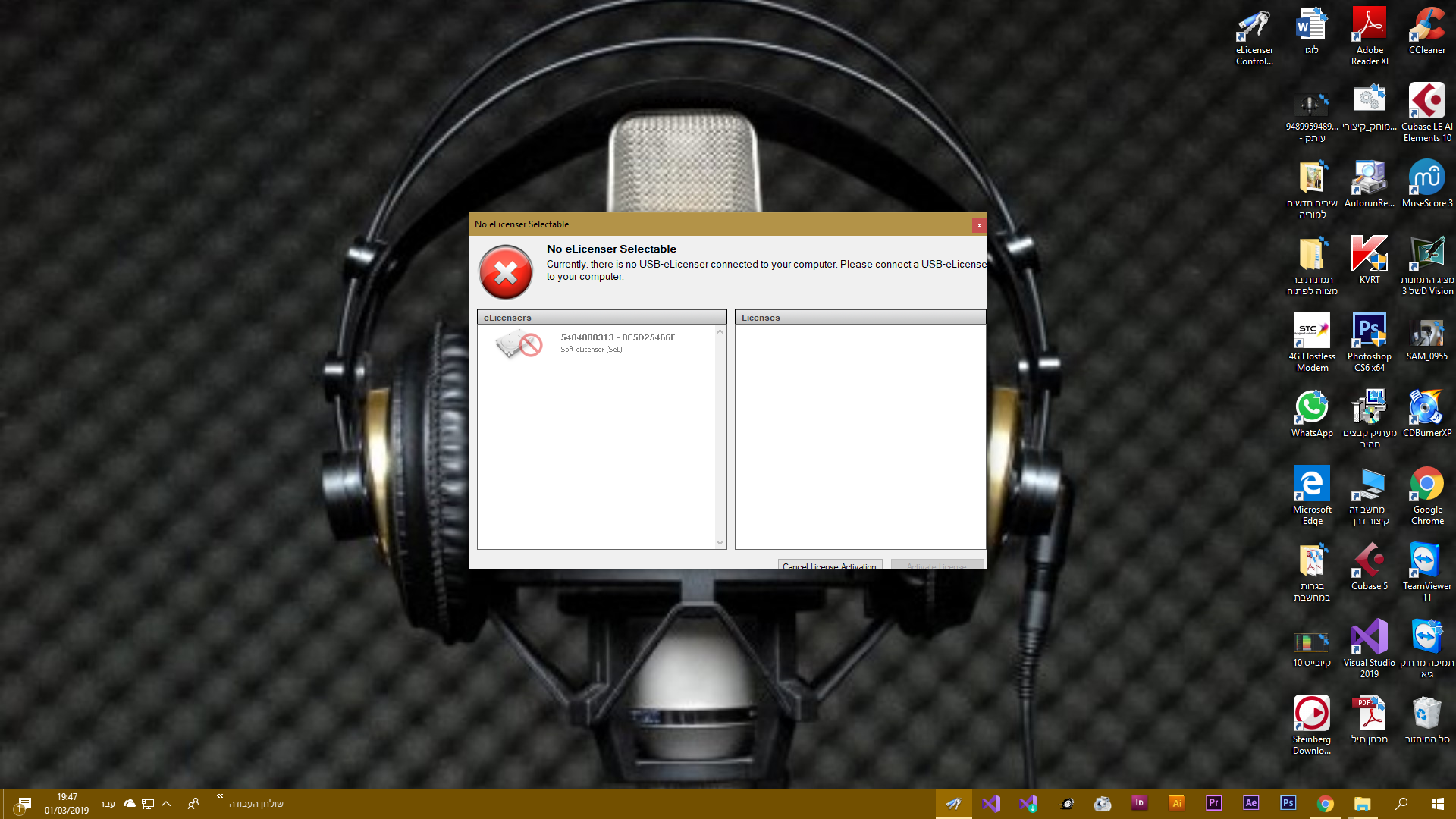Close the No eLicenser Selectable dialog
This screenshot has height=819, width=1456.
979,225
